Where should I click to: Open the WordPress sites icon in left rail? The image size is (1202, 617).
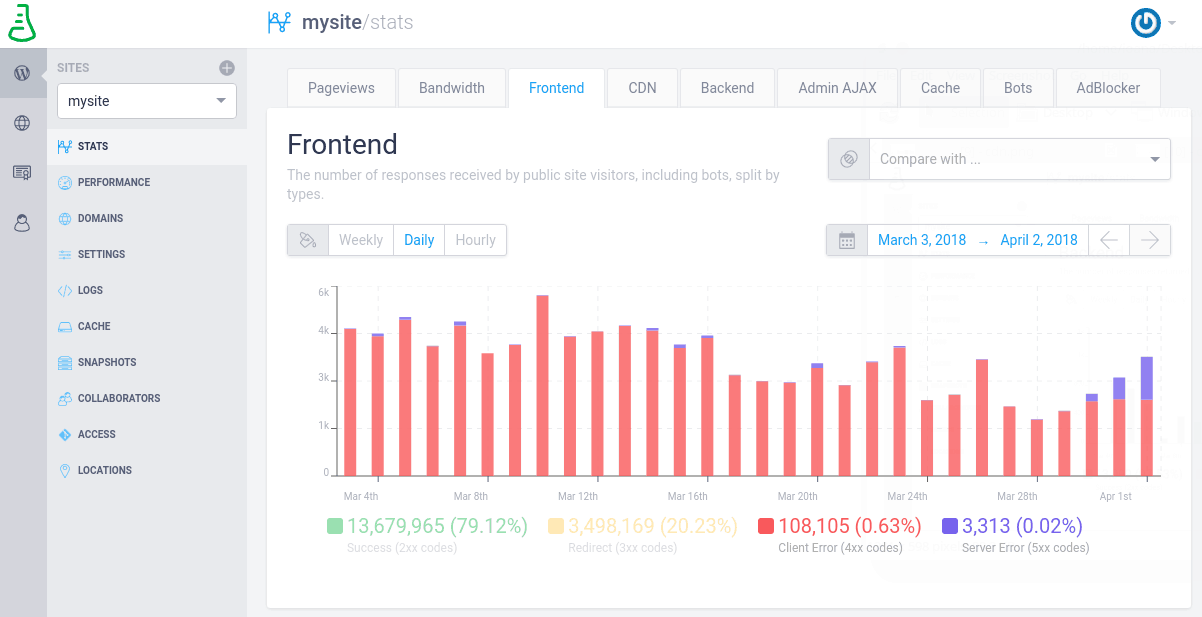[22, 73]
